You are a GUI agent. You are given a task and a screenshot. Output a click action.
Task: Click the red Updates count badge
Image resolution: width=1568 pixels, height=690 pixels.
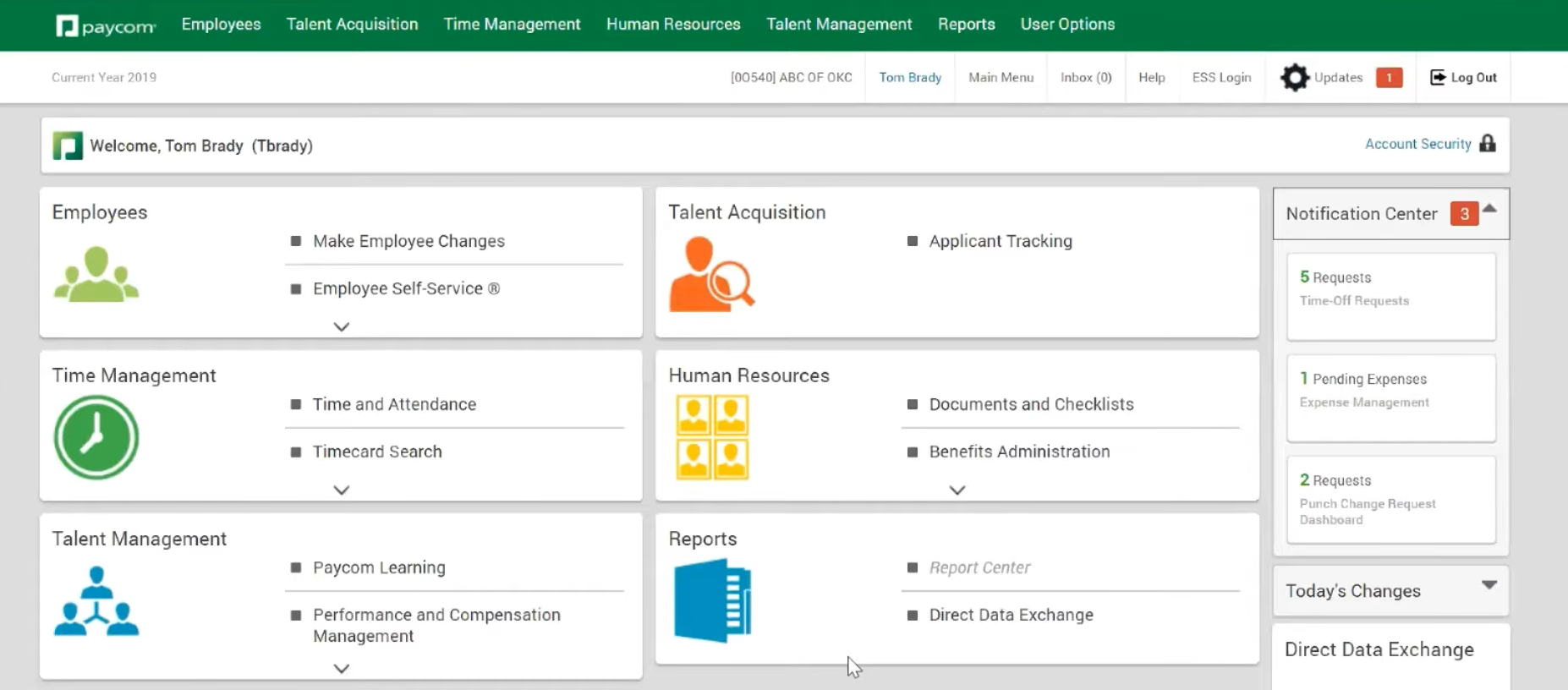coord(1389,78)
